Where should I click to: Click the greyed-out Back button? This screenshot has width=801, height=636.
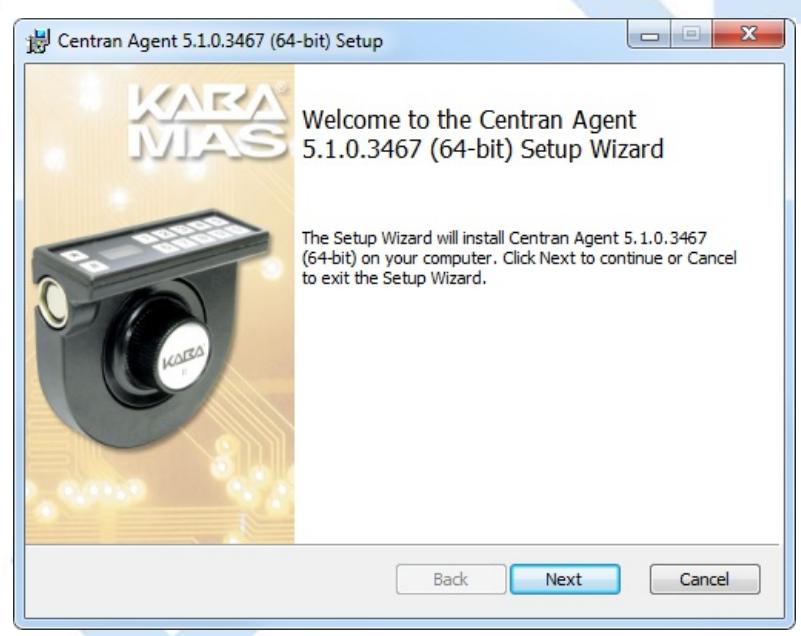tap(451, 579)
